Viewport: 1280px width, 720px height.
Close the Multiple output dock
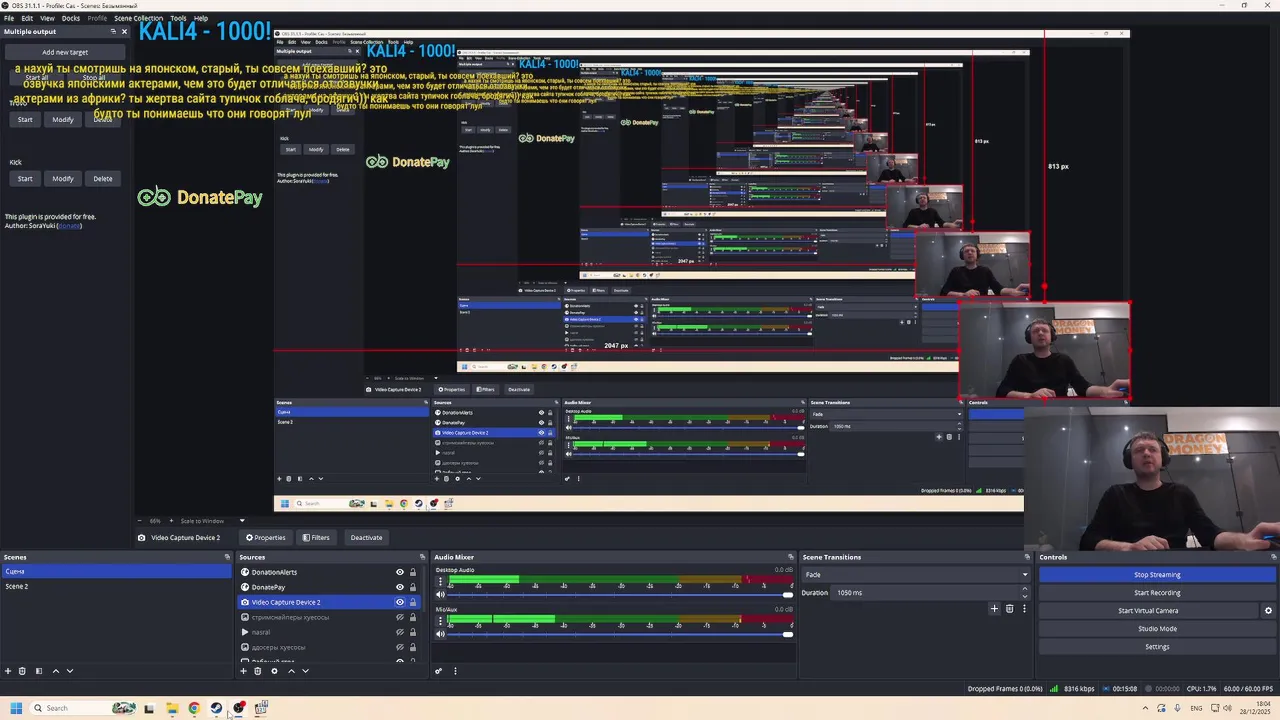(x=124, y=31)
